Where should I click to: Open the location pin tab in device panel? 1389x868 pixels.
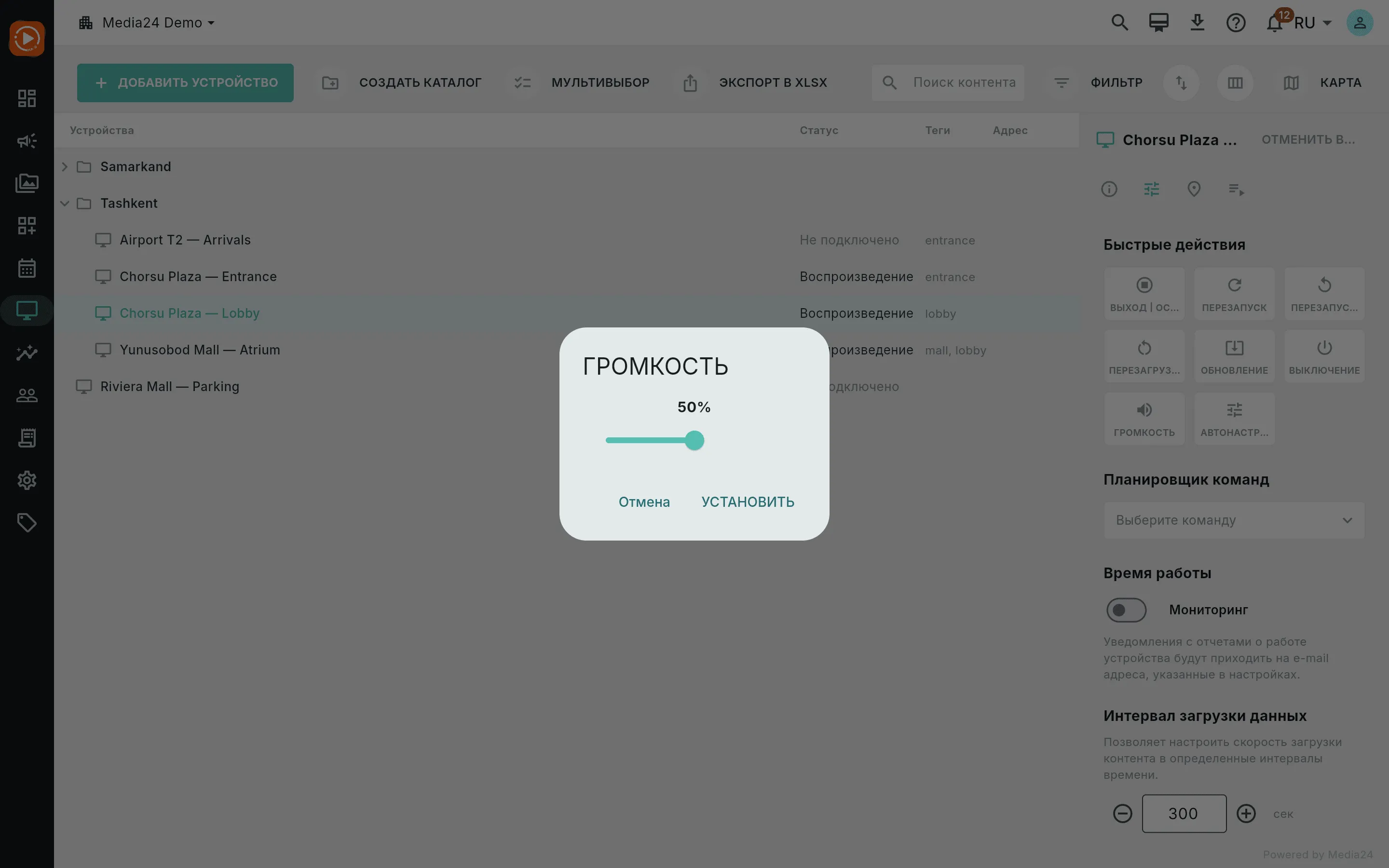[x=1194, y=189]
